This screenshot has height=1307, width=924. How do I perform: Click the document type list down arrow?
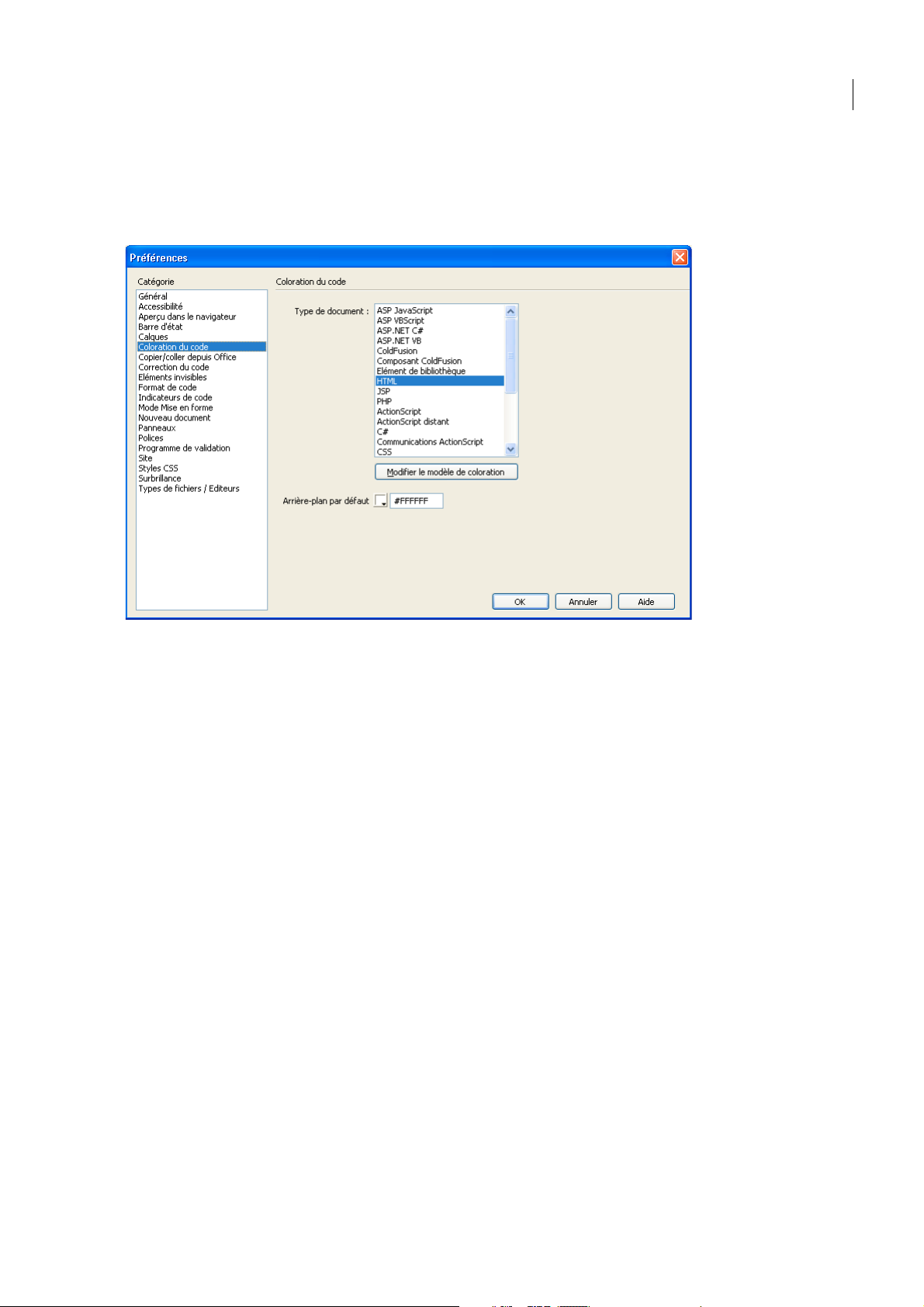click(510, 449)
